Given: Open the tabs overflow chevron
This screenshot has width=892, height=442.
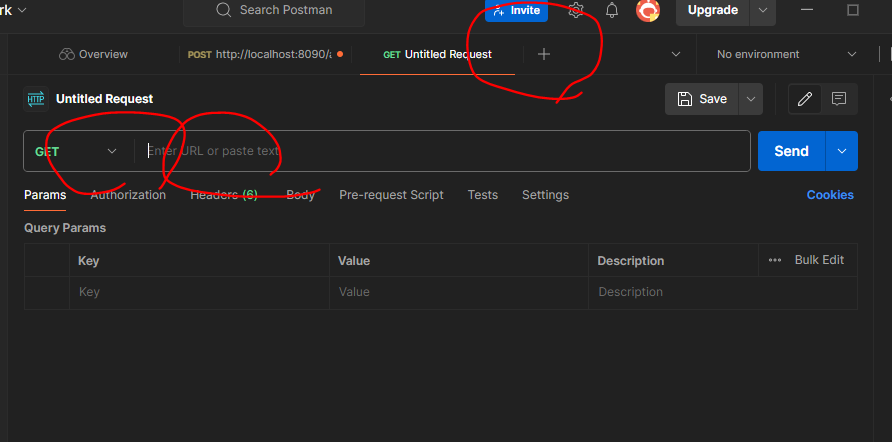Looking at the screenshot, I should click(x=676, y=54).
